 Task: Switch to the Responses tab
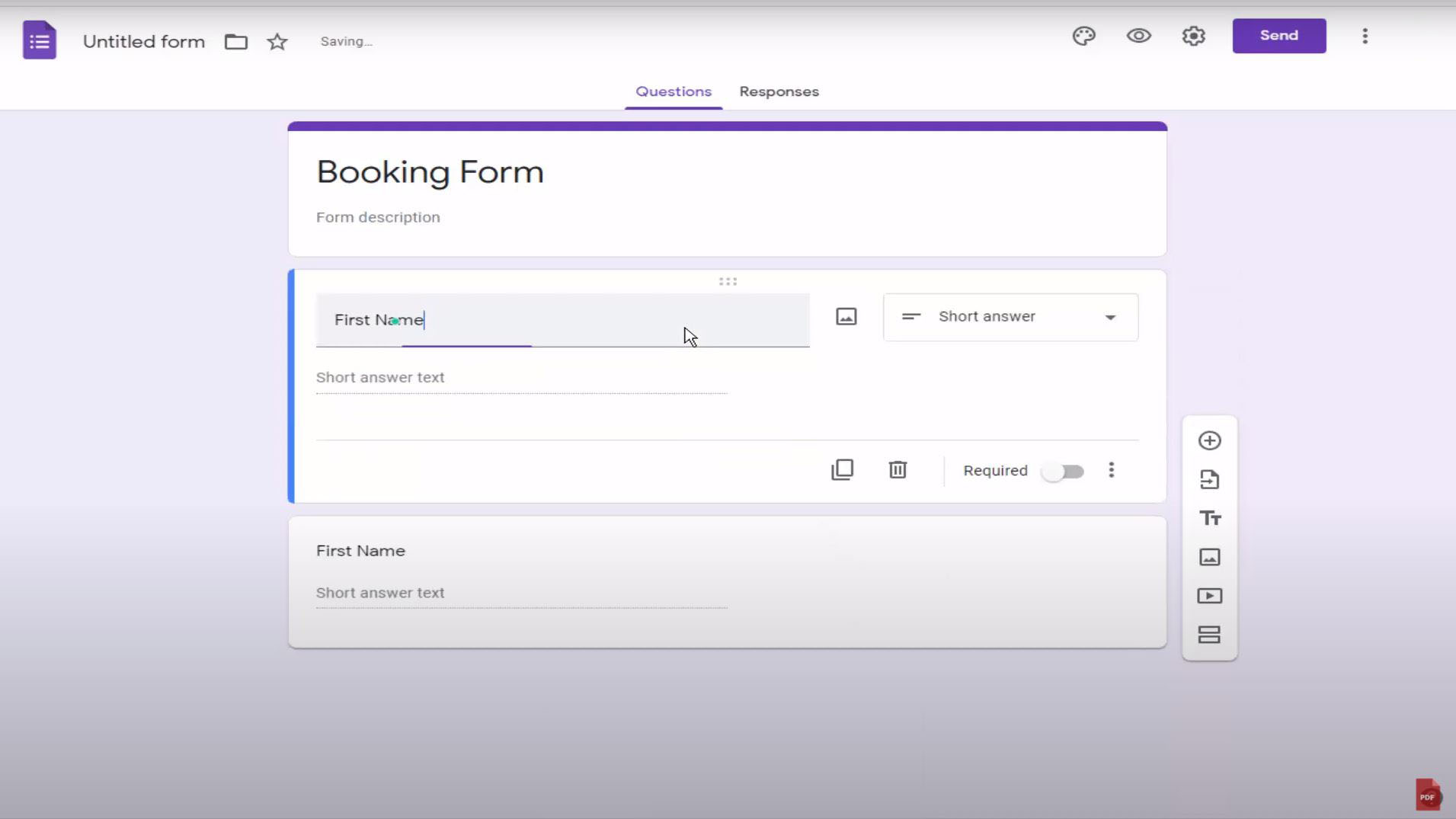tap(779, 91)
